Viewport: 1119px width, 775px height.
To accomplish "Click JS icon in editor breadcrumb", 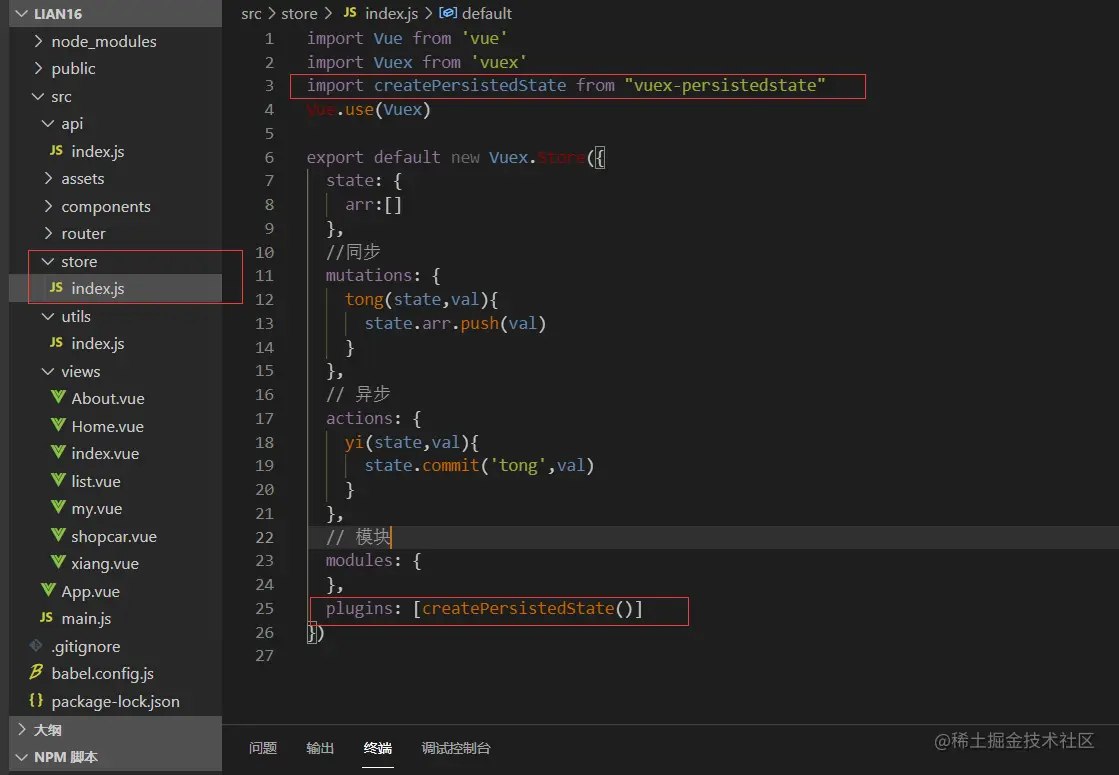I will [350, 13].
